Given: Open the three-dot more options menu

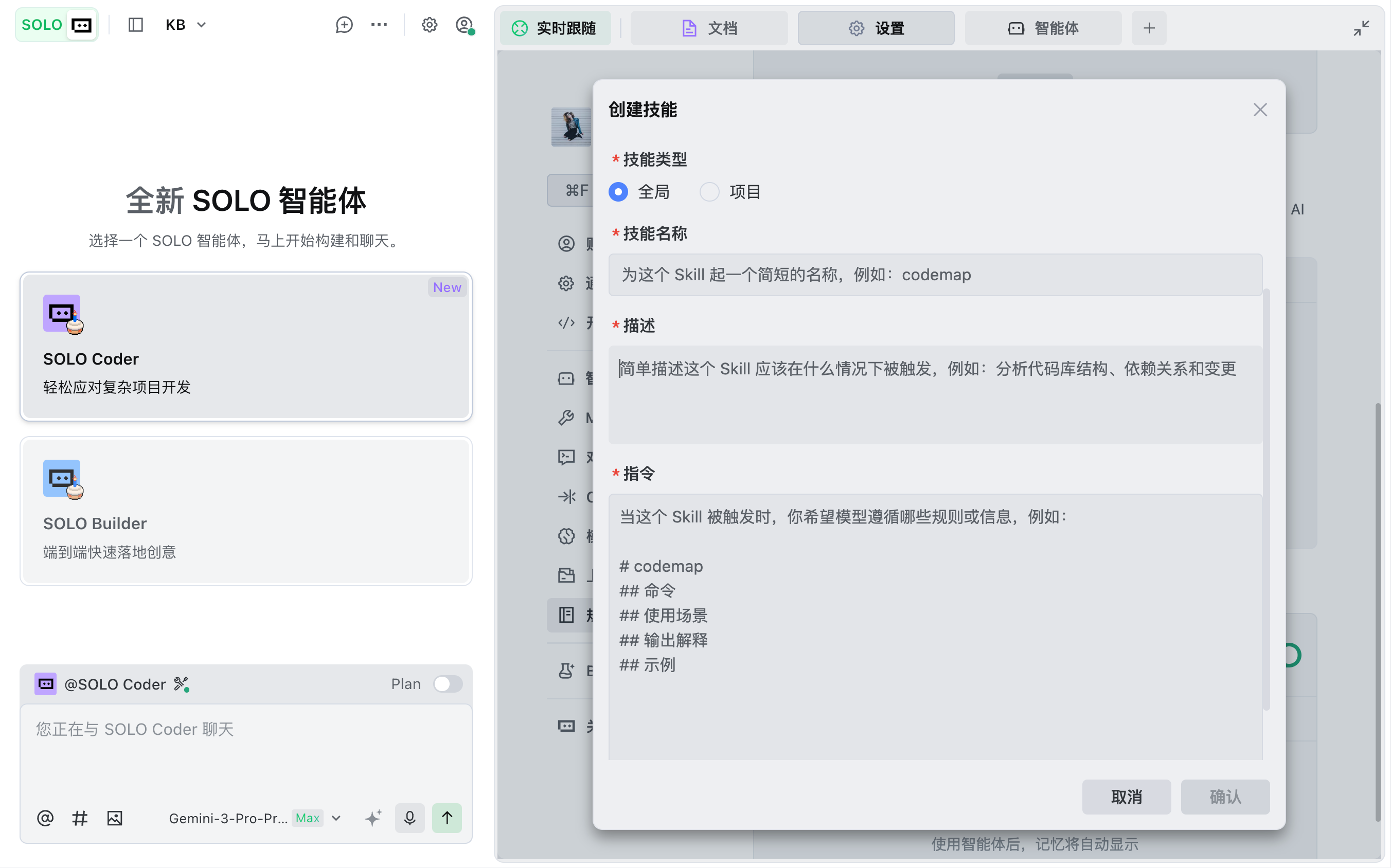Looking at the screenshot, I should click(x=379, y=25).
